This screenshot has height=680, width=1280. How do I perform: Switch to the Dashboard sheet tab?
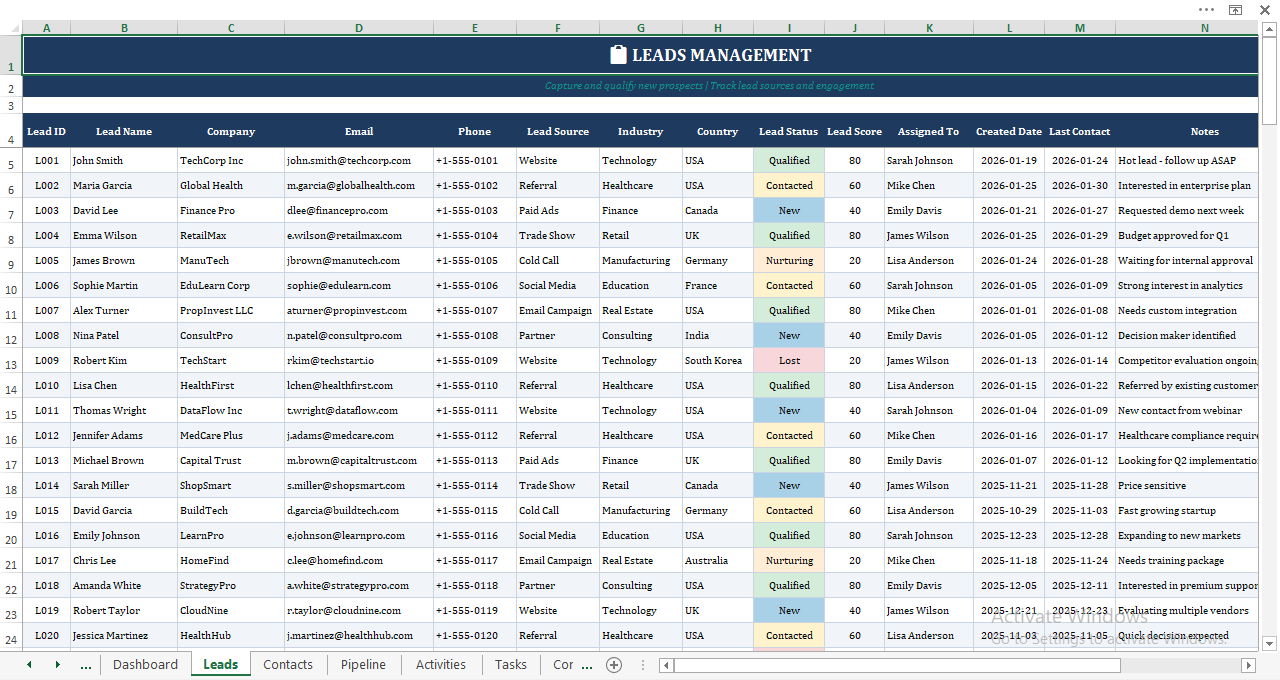tap(145, 665)
